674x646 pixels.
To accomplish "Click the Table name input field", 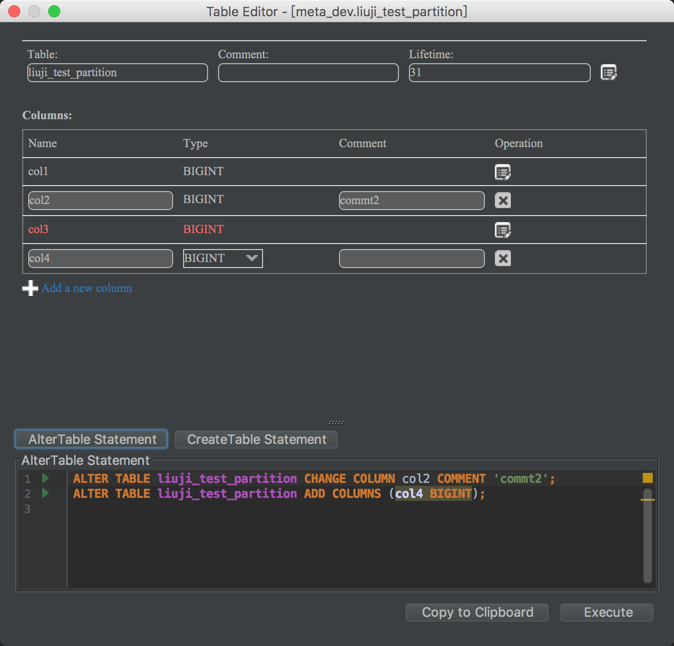I will pos(117,73).
